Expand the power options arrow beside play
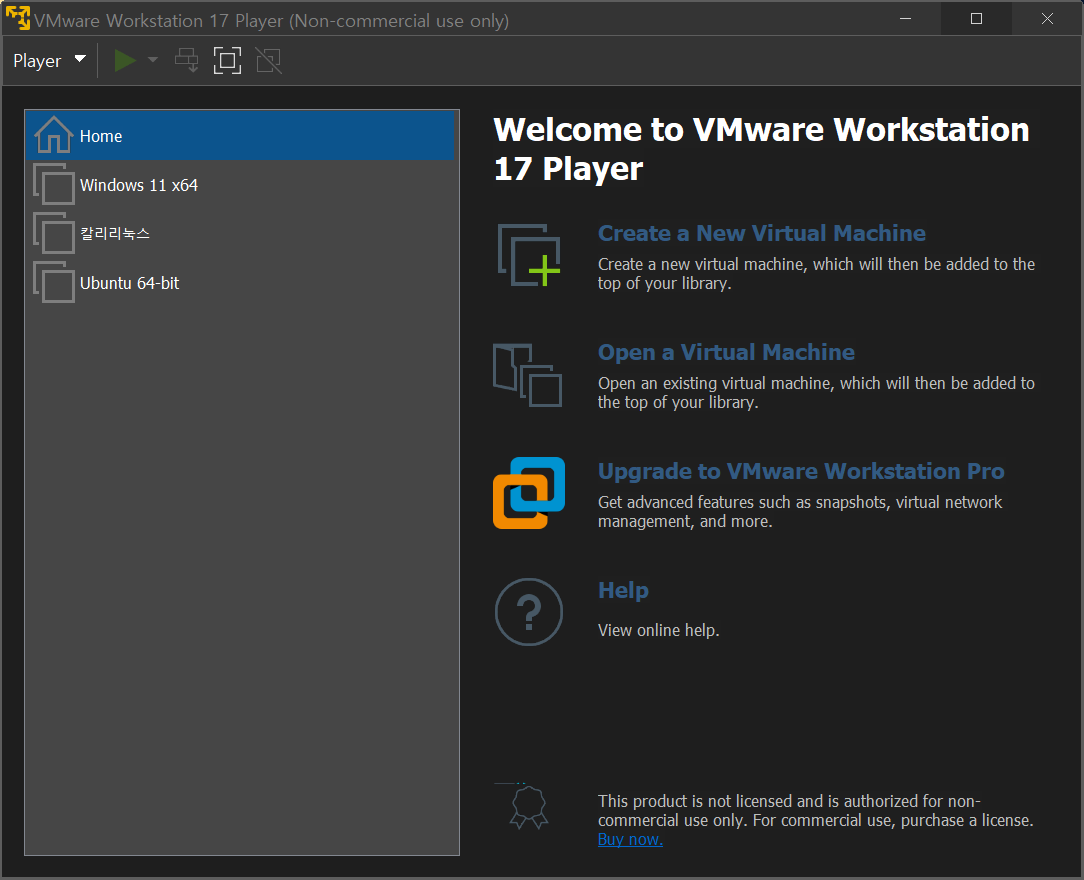The height and width of the screenshot is (880, 1084). click(x=153, y=60)
